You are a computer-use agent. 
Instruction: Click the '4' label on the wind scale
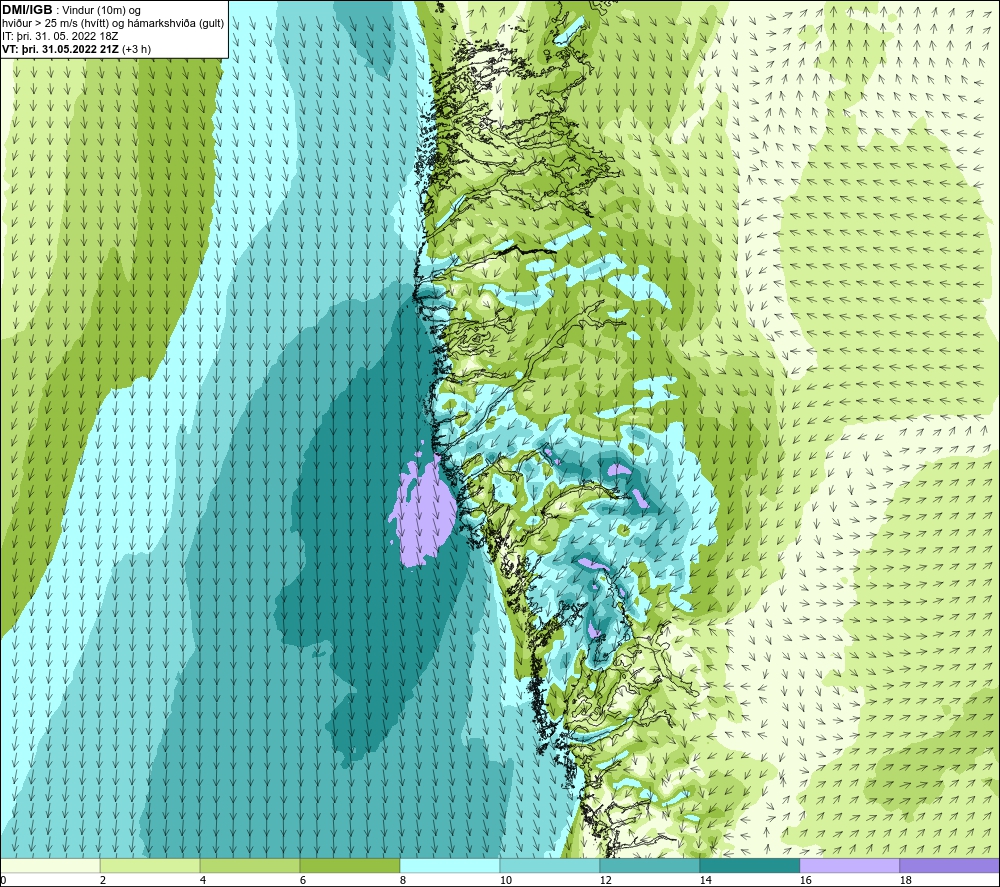[203, 880]
